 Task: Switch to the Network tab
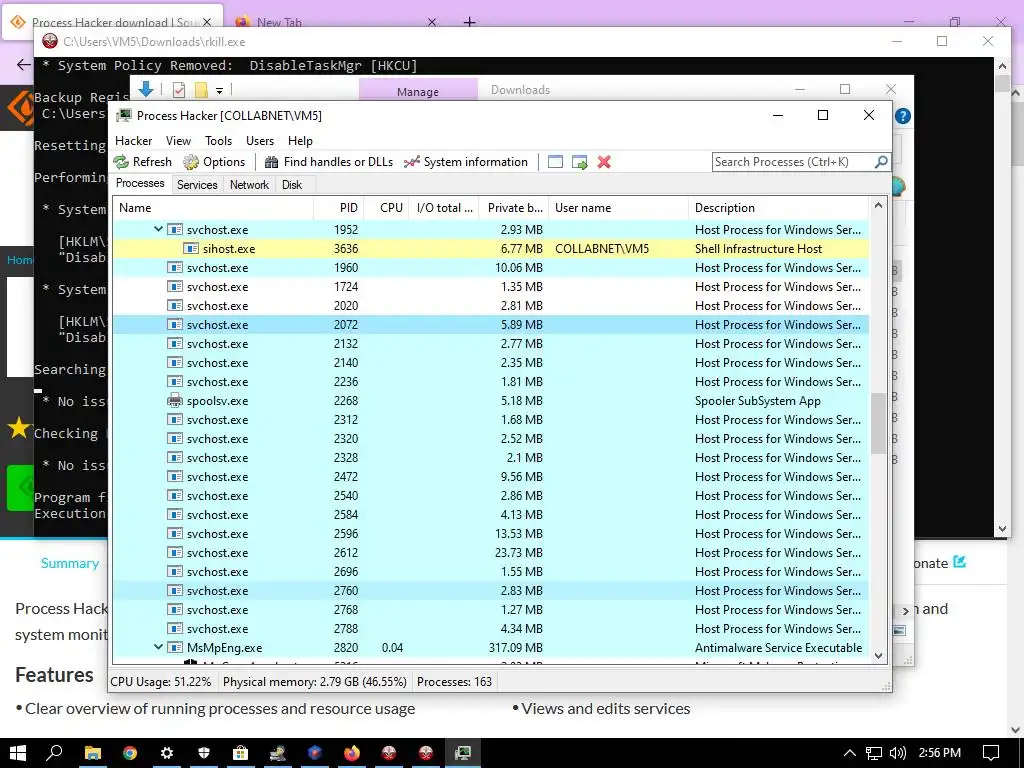click(249, 185)
